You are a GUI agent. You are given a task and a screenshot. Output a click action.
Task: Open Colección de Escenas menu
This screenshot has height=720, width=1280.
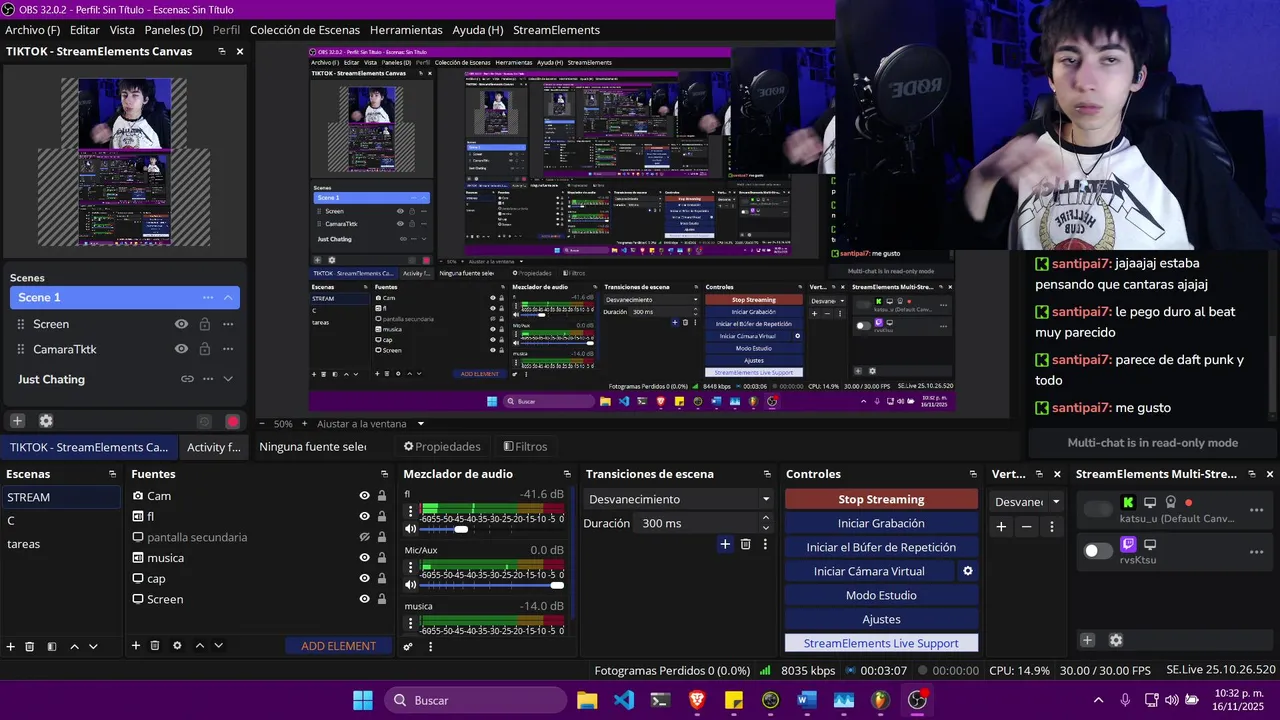(305, 30)
